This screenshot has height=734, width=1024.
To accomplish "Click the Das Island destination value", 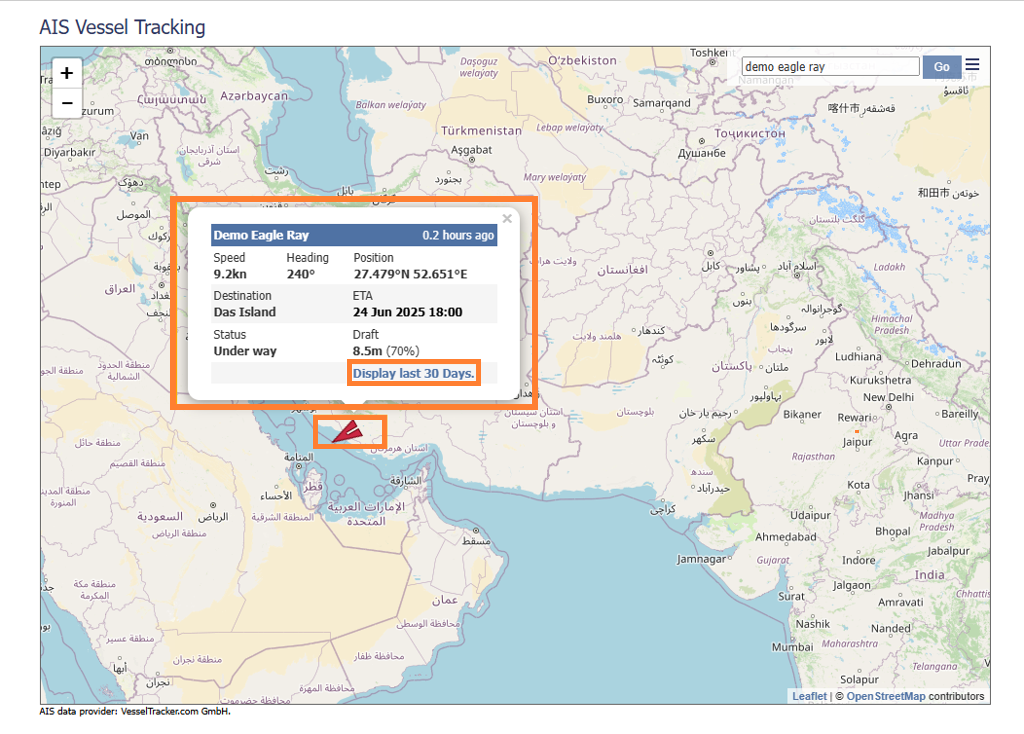I will [245, 312].
